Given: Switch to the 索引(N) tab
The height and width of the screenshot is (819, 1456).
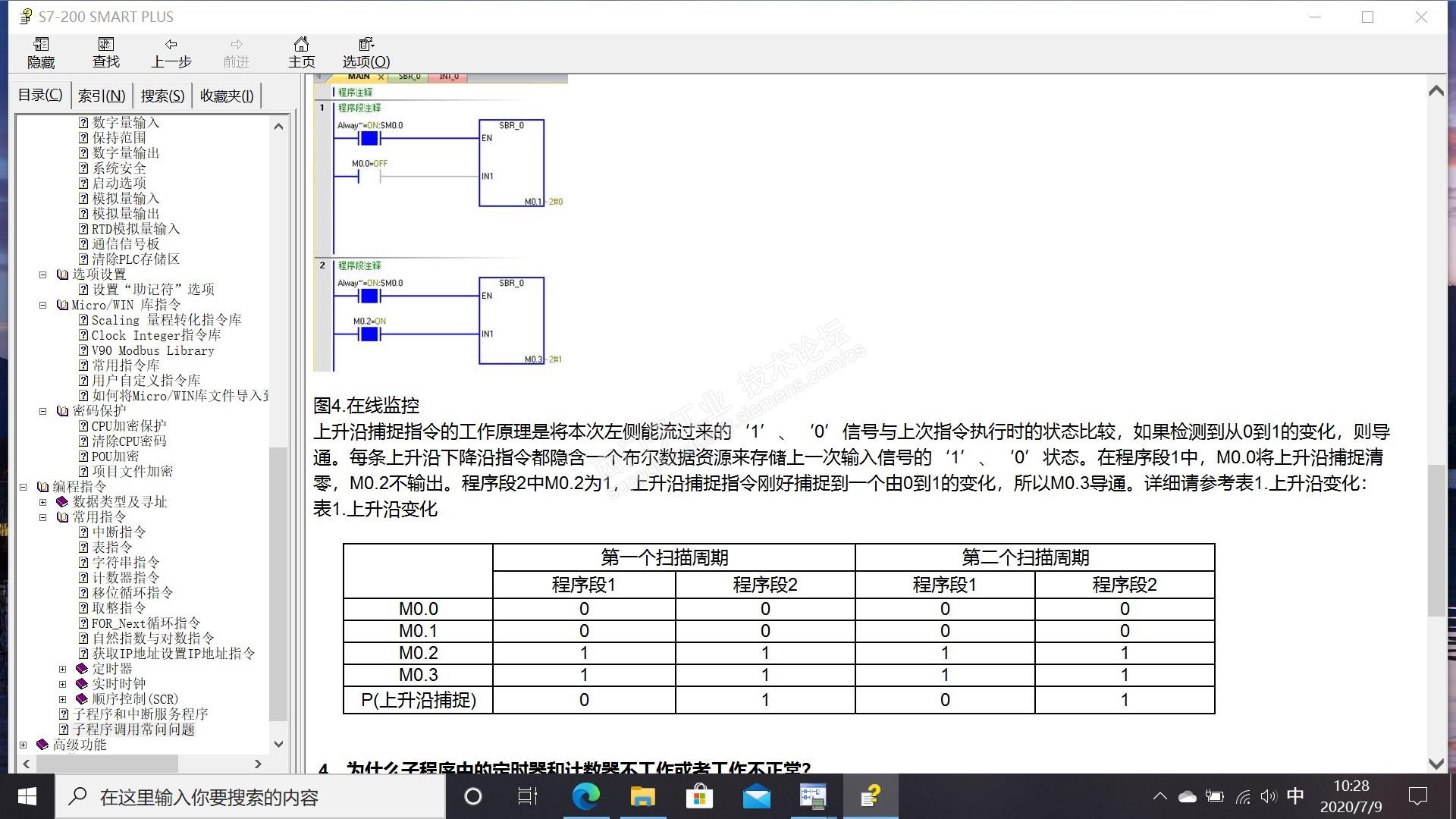Looking at the screenshot, I should click(102, 96).
